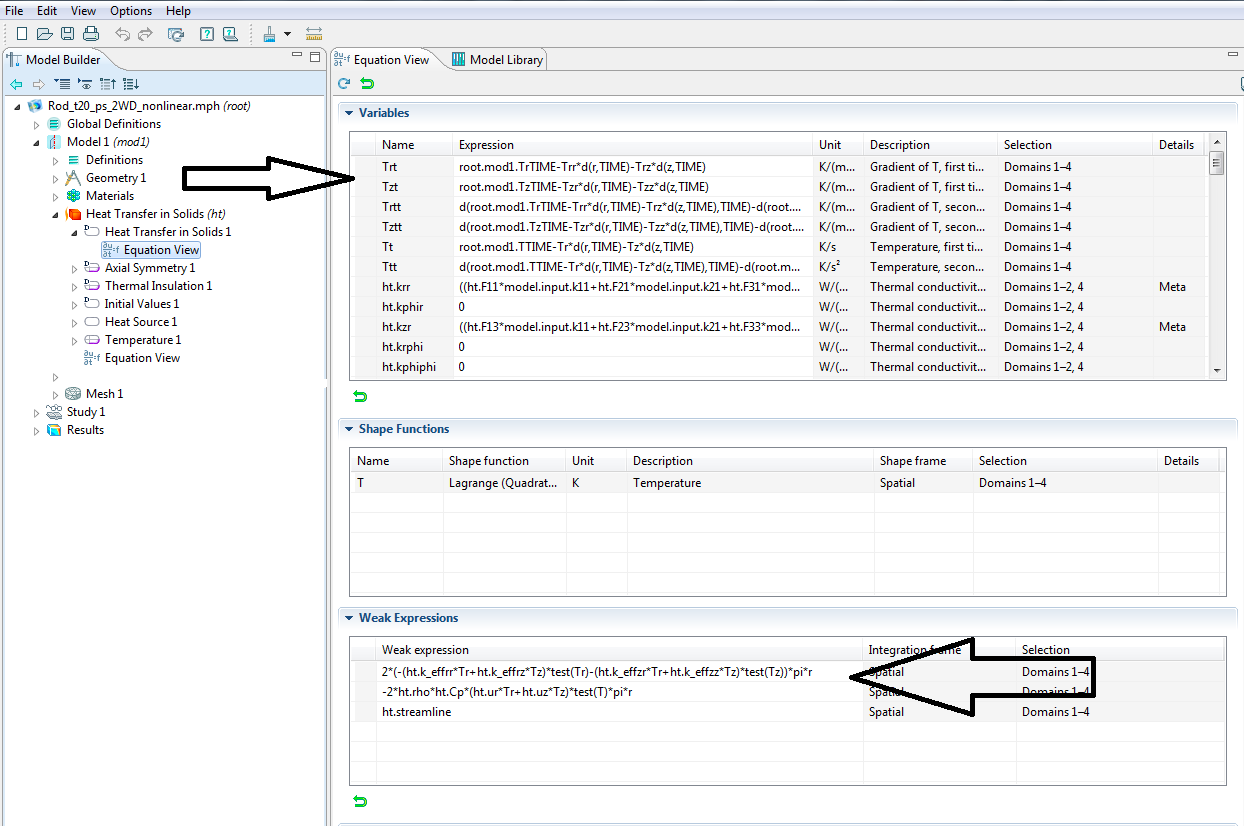This screenshot has width=1244, height=826.
Task: Click the Print icon in the toolbar
Action: pyautogui.click(x=92, y=34)
